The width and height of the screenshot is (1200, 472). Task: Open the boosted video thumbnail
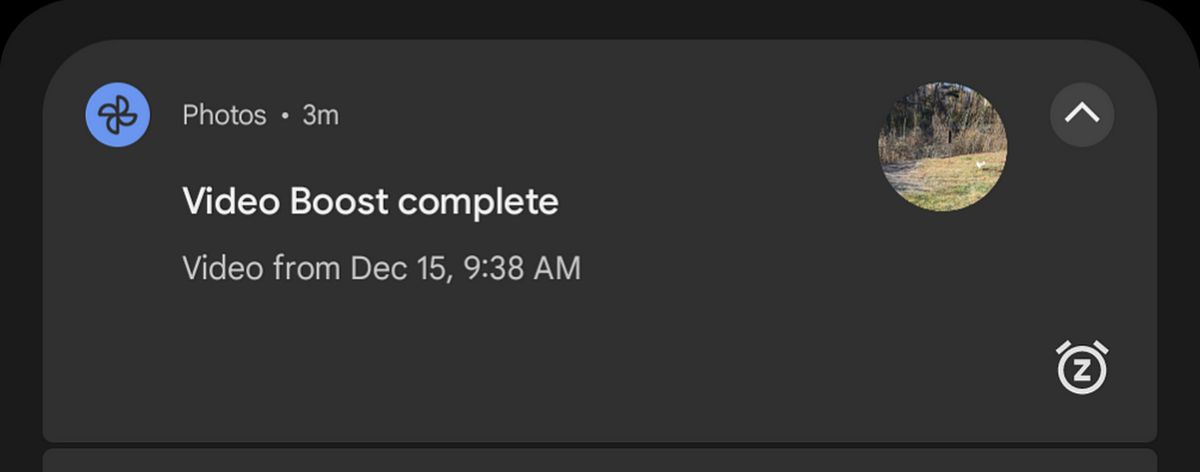tap(942, 146)
